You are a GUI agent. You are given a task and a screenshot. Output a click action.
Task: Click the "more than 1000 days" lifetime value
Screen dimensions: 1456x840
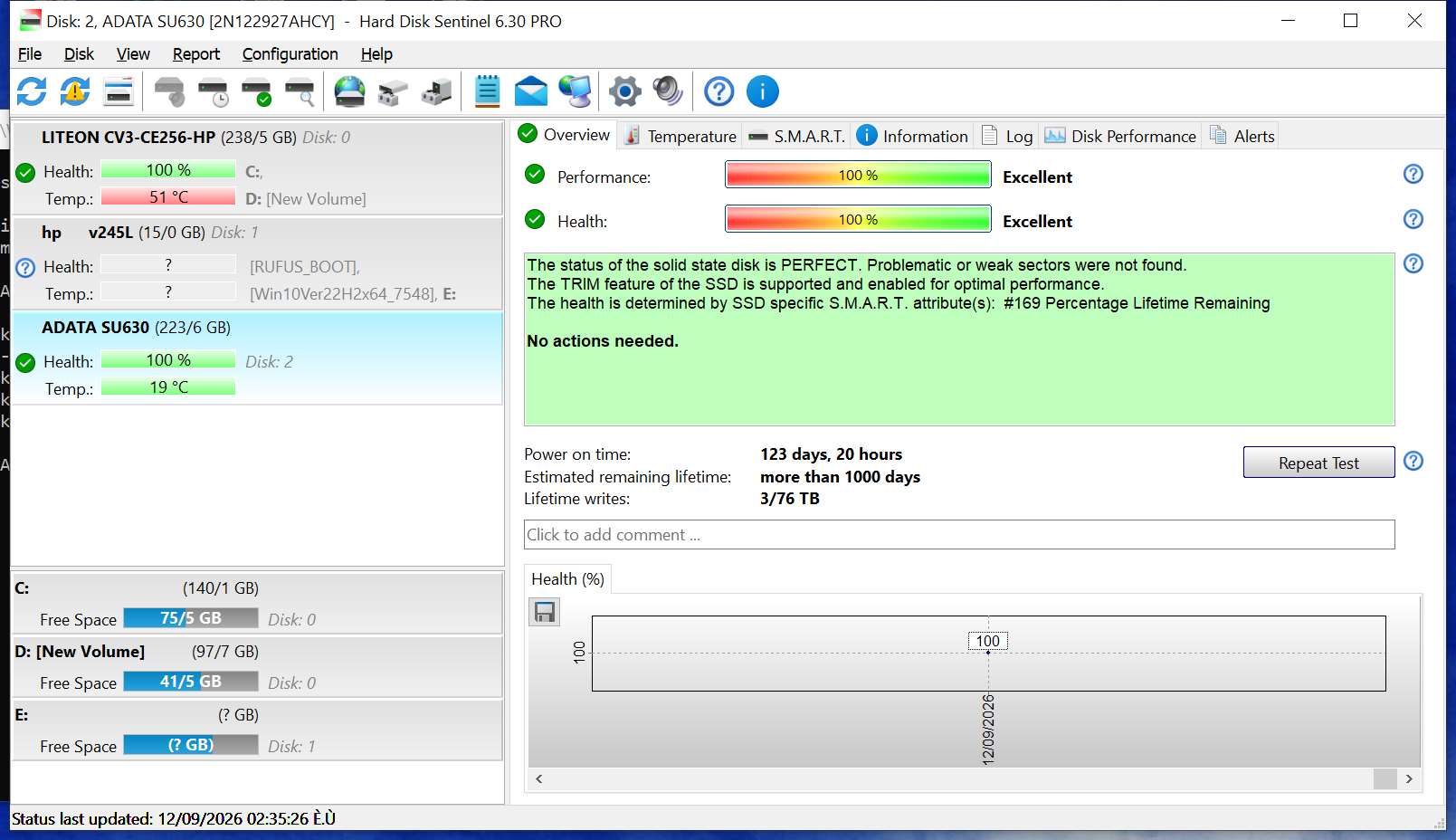pyautogui.click(x=840, y=477)
